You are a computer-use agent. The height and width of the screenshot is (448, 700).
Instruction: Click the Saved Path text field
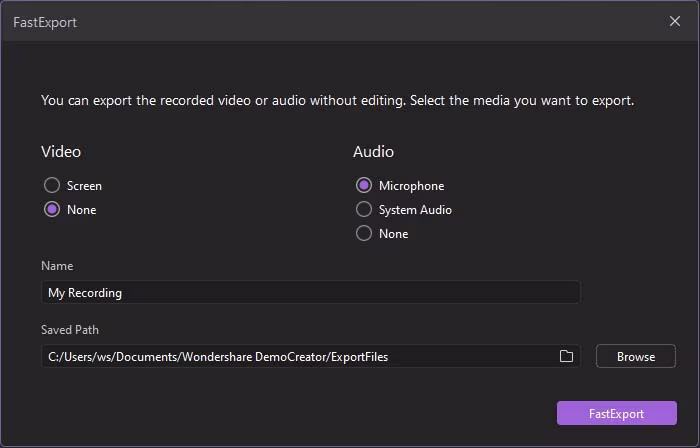[300, 356]
